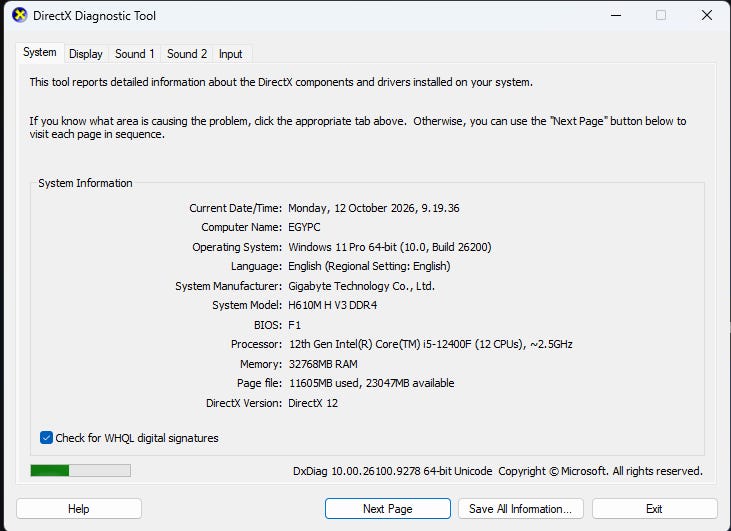Click the processor value 'i5-12400F'

click(x=447, y=344)
